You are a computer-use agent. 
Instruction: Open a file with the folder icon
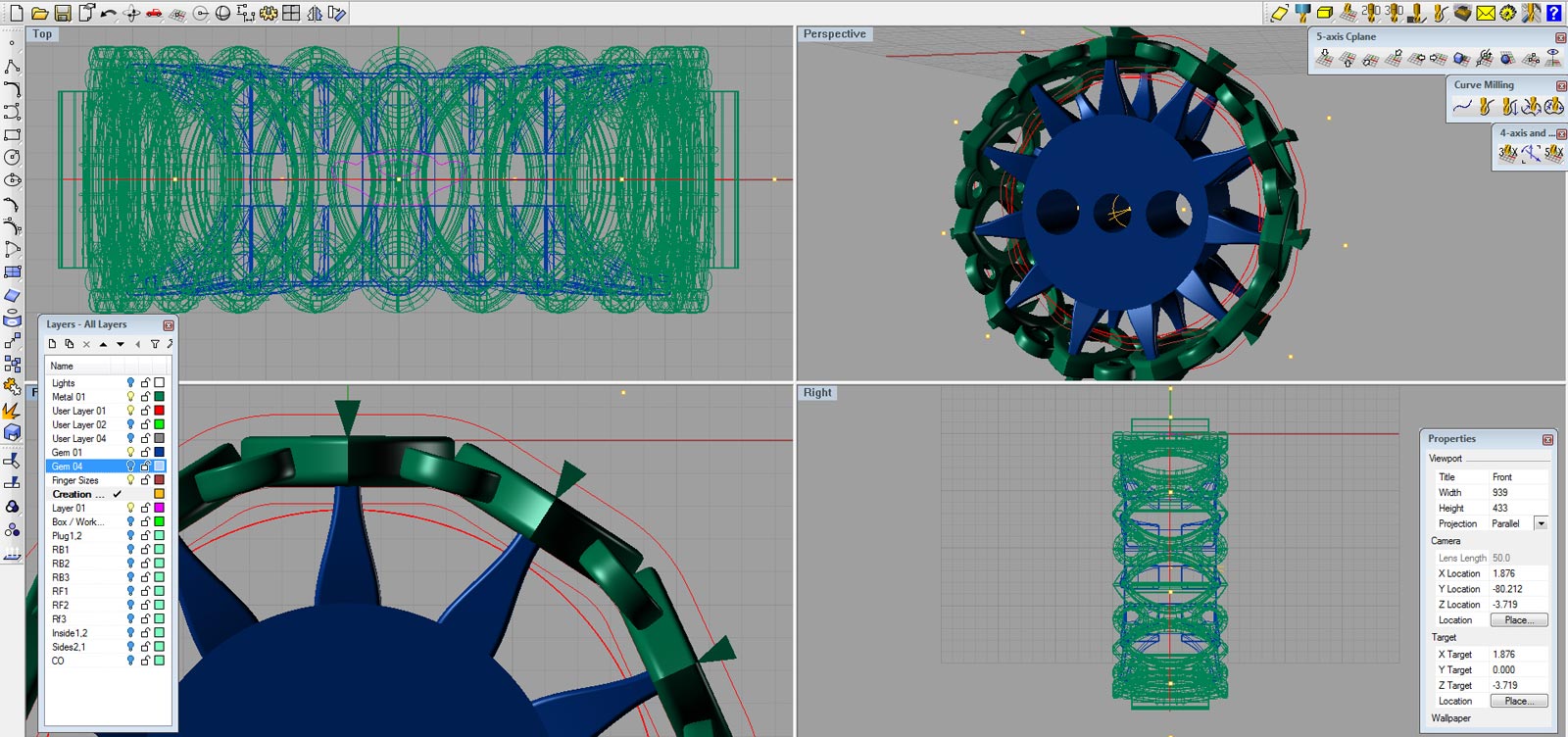point(40,13)
